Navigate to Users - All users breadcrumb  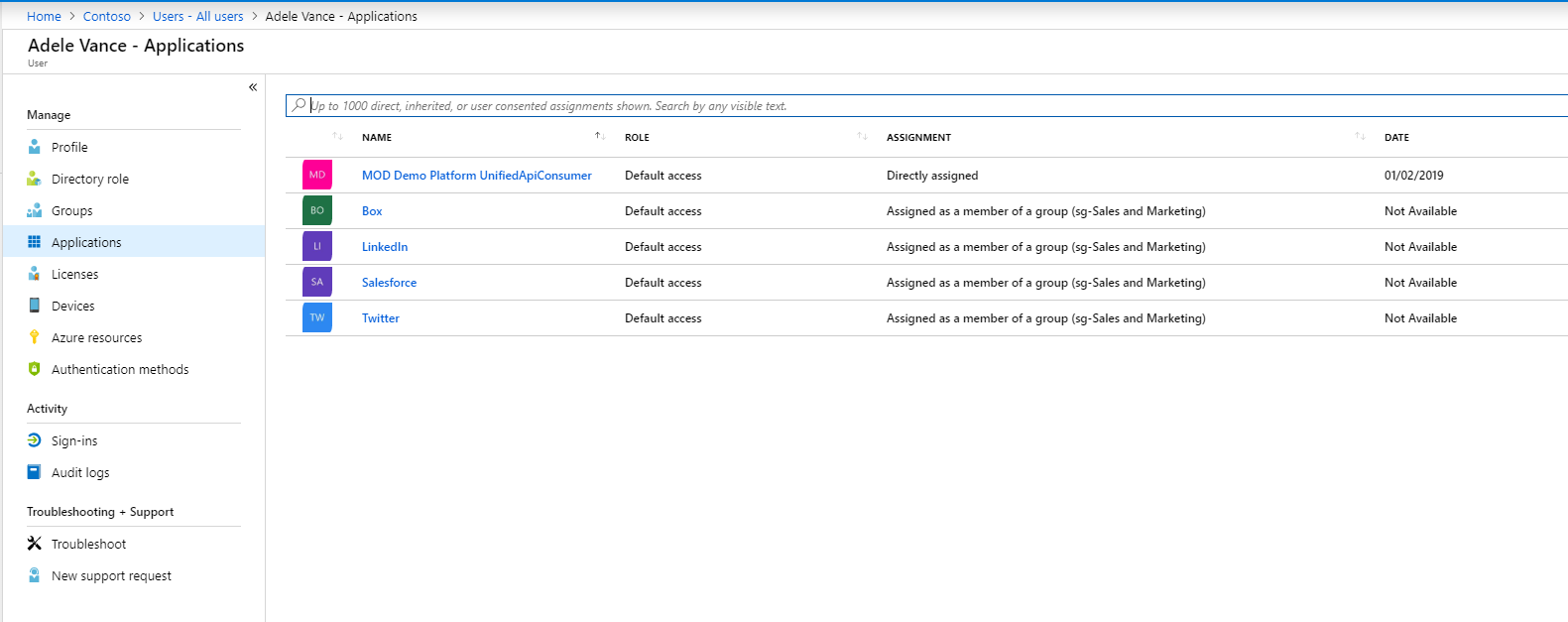click(197, 16)
